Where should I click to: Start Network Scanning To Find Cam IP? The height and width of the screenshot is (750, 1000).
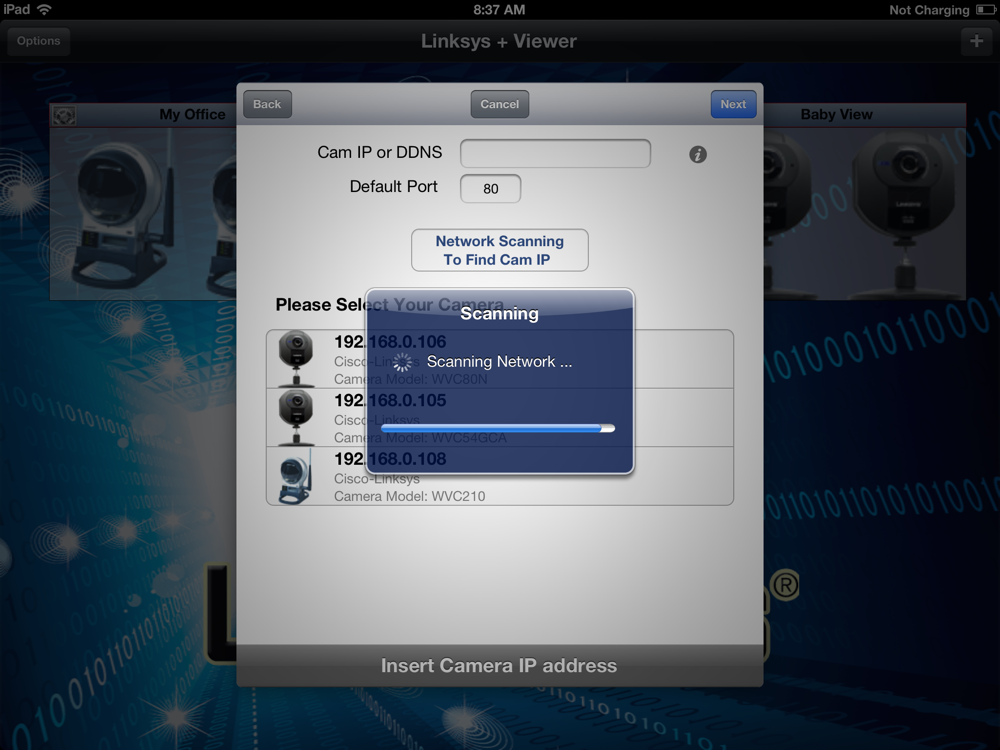499,250
